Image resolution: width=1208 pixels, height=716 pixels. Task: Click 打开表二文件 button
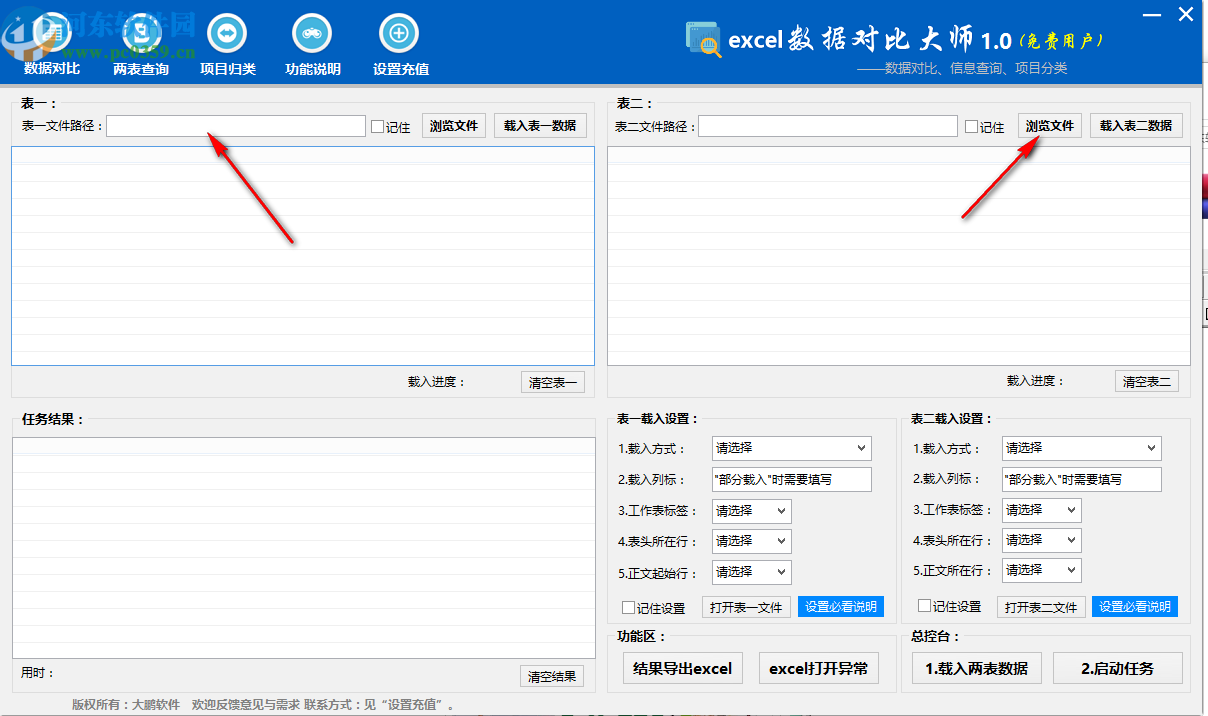[1041, 607]
